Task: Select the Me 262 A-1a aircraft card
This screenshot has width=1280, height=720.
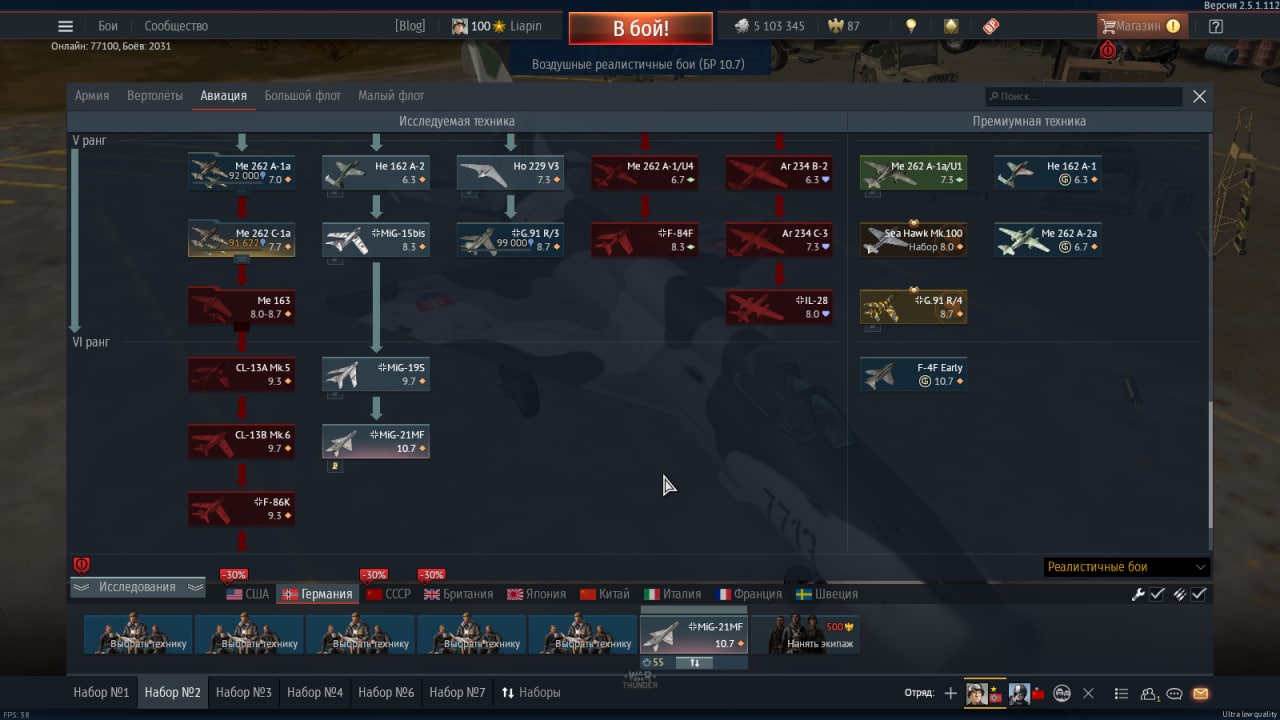Action: point(241,172)
